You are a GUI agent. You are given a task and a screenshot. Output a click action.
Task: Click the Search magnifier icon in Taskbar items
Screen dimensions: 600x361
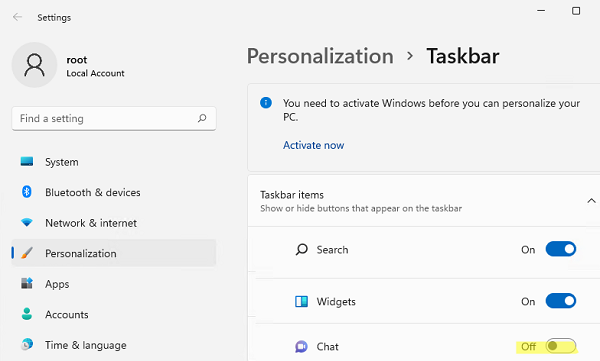pyautogui.click(x=302, y=250)
